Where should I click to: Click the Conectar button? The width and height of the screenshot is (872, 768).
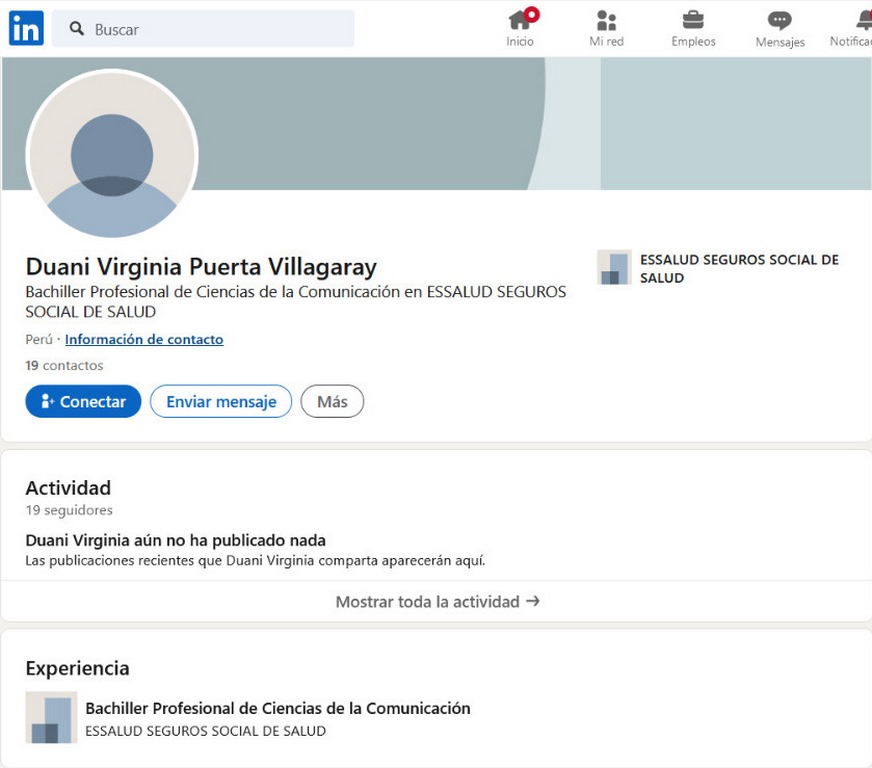point(83,401)
